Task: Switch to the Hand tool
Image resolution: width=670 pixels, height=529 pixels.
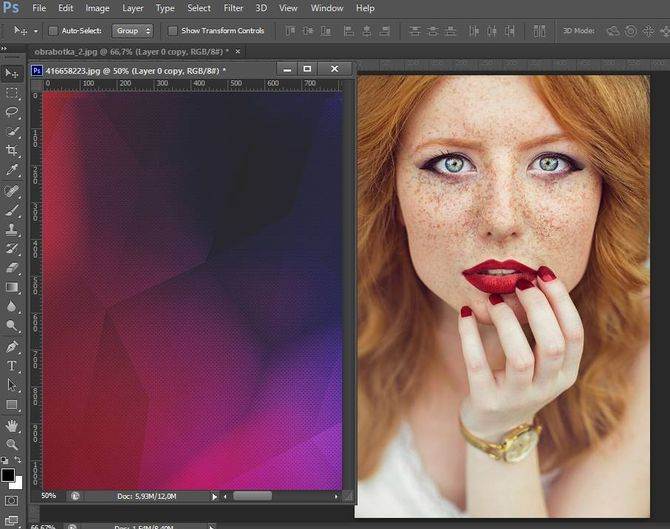Action: pos(12,424)
